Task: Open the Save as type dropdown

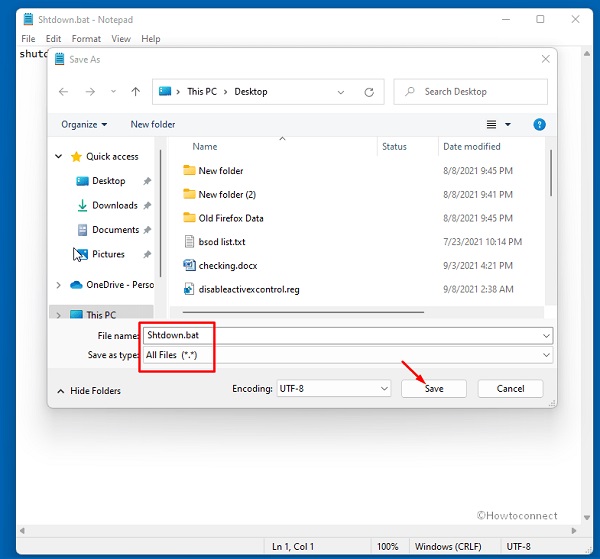Action: [x=348, y=355]
